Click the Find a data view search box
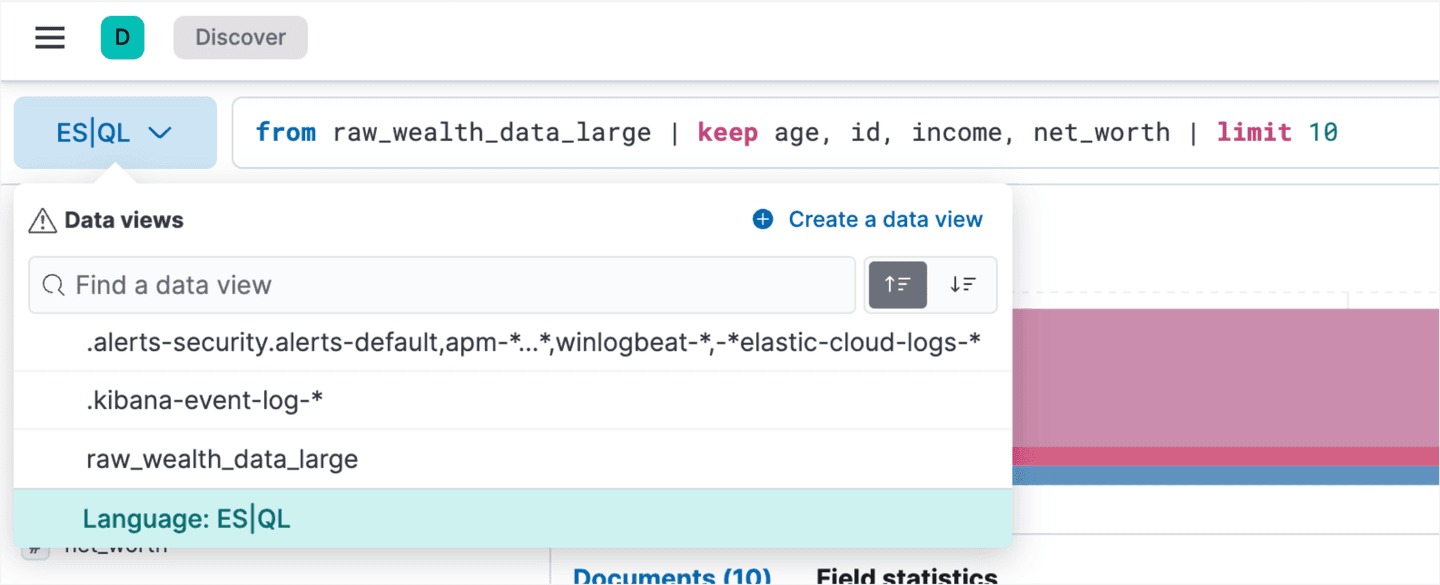The height and width of the screenshot is (585, 1440). [x=450, y=285]
